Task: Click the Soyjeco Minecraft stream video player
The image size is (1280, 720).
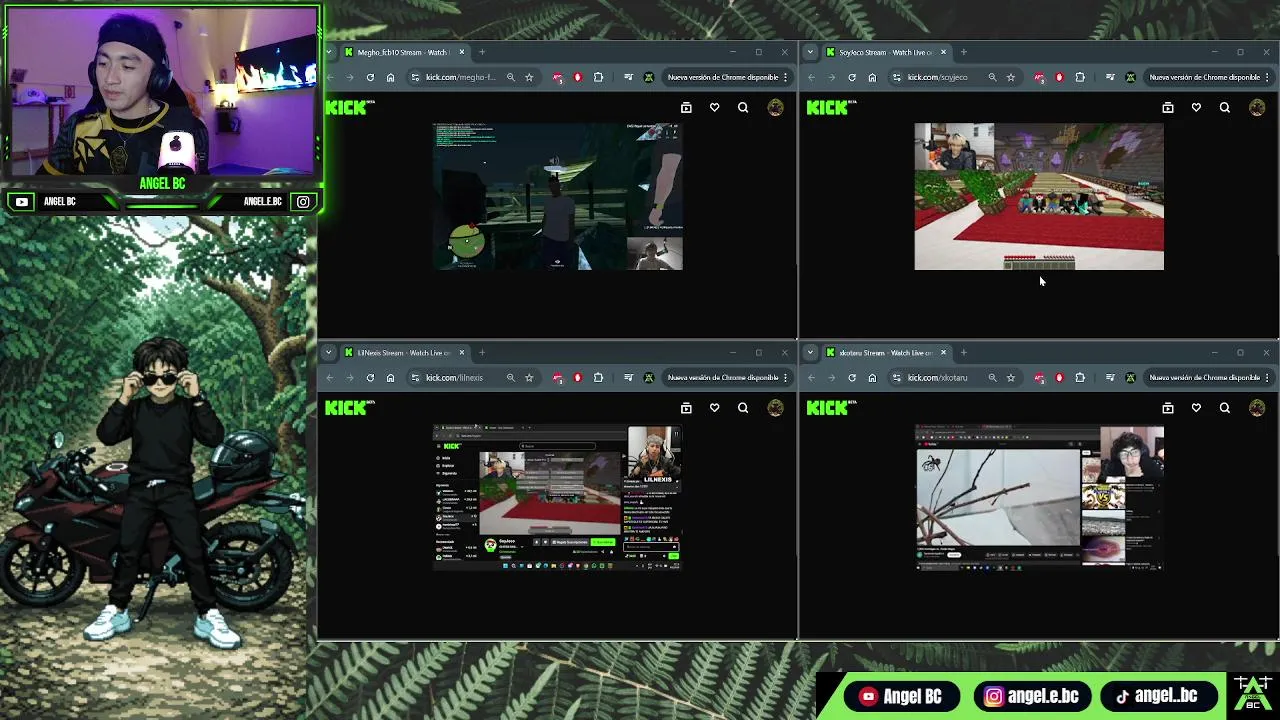Action: tap(1039, 196)
